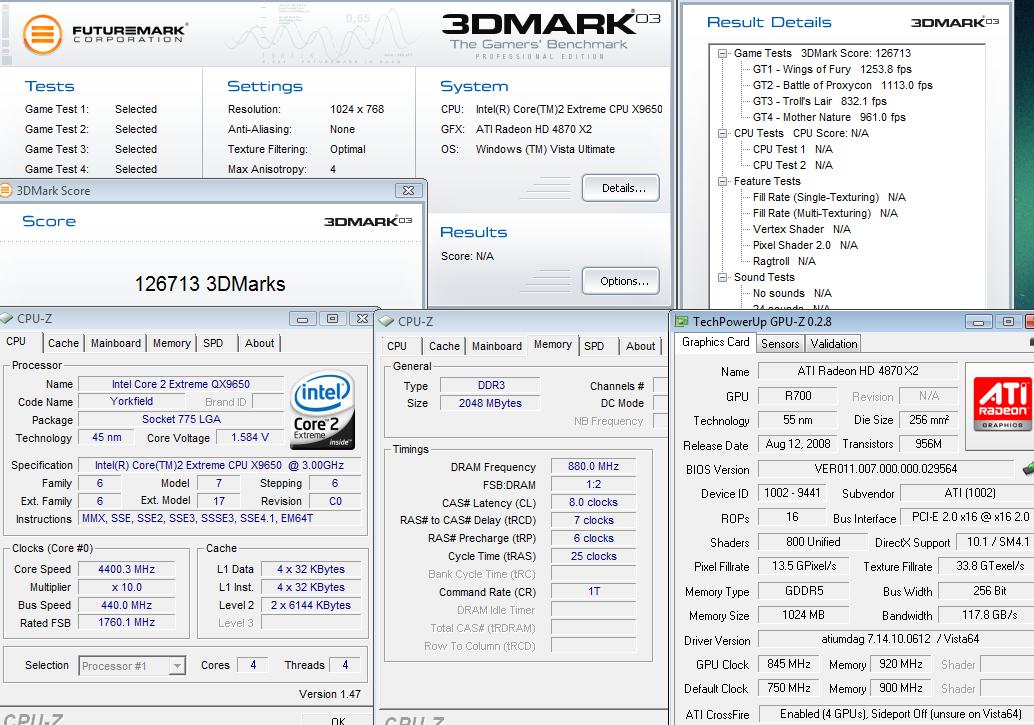Click the 126713 3DMarks score text
Viewport: 1034px width, 725px height.
point(210,284)
